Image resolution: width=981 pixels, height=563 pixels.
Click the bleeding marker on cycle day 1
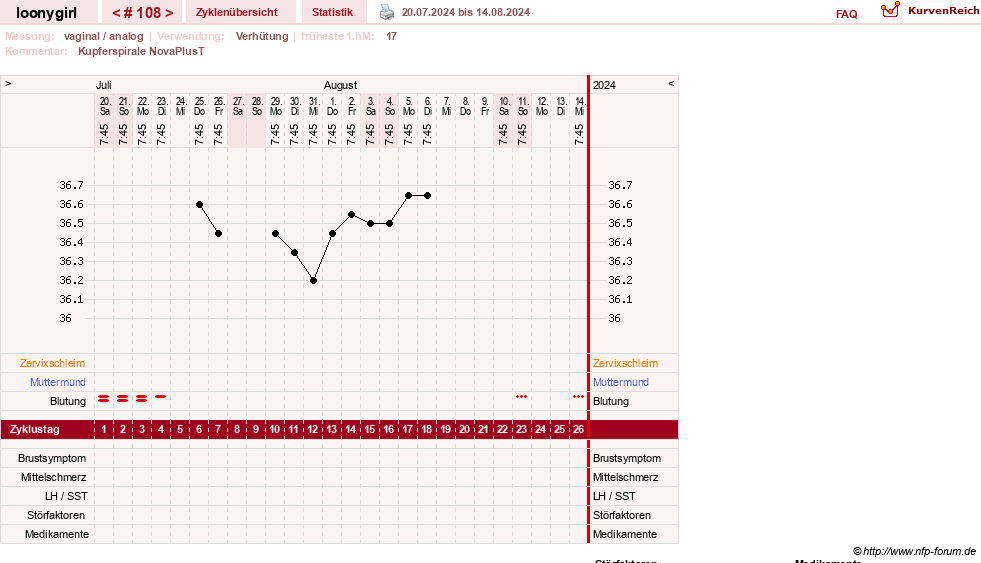tap(104, 398)
